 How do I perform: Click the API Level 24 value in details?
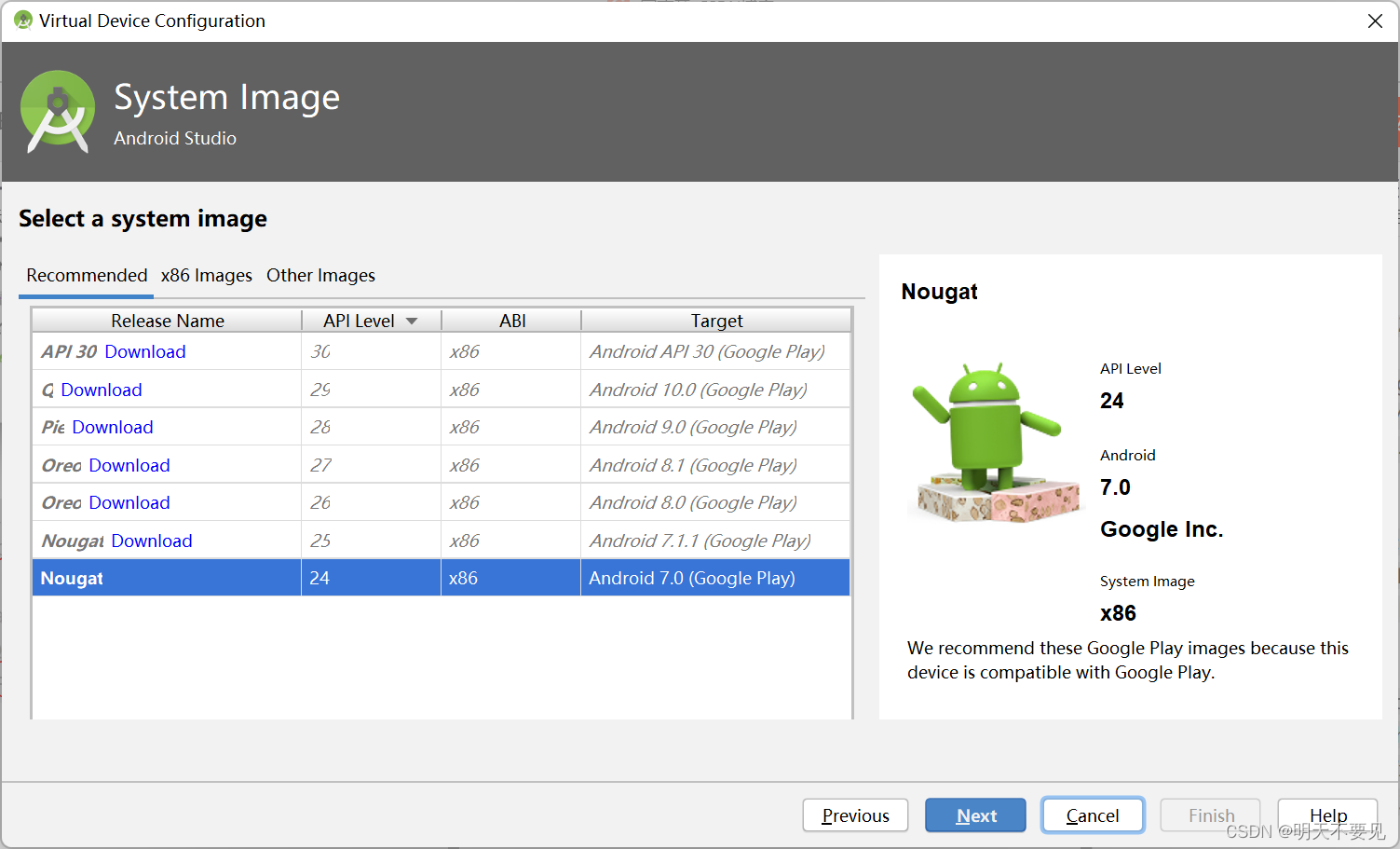click(x=1111, y=401)
